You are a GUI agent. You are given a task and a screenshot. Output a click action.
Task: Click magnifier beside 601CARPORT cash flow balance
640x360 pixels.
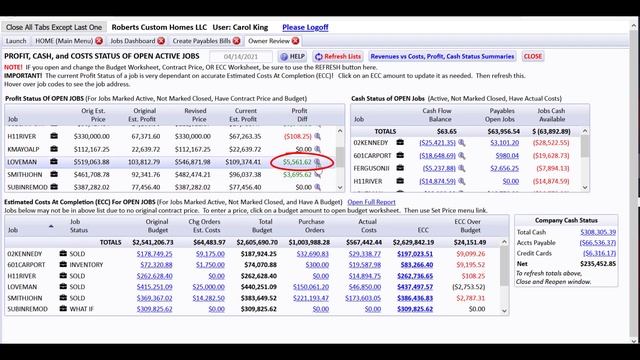click(x=462, y=156)
